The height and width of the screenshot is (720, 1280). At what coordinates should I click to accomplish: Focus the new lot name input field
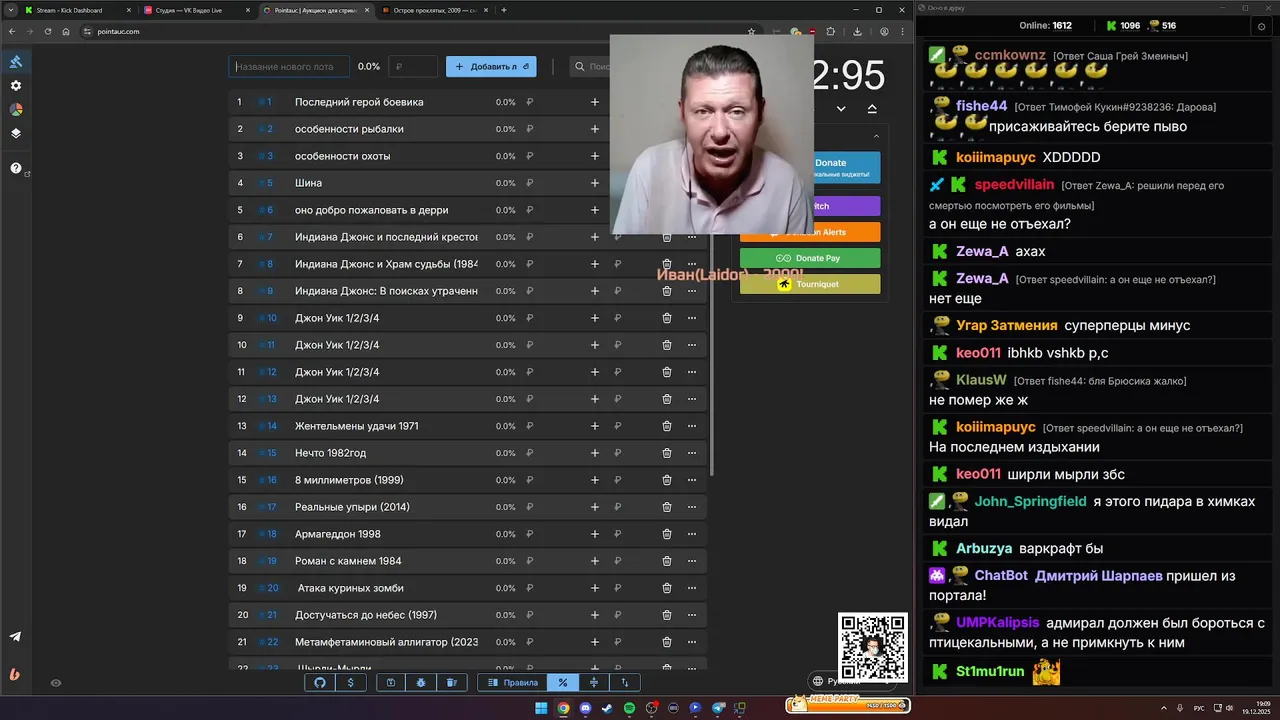[x=289, y=67]
